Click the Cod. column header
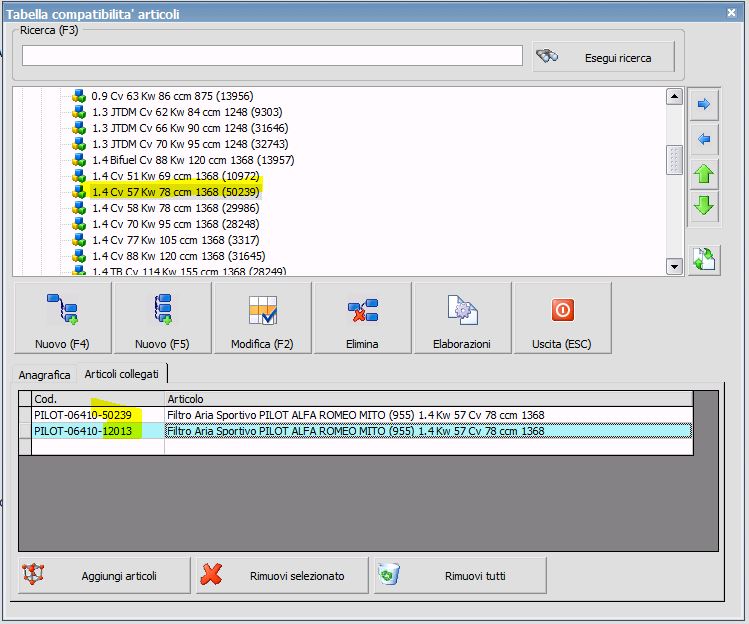 [98, 398]
